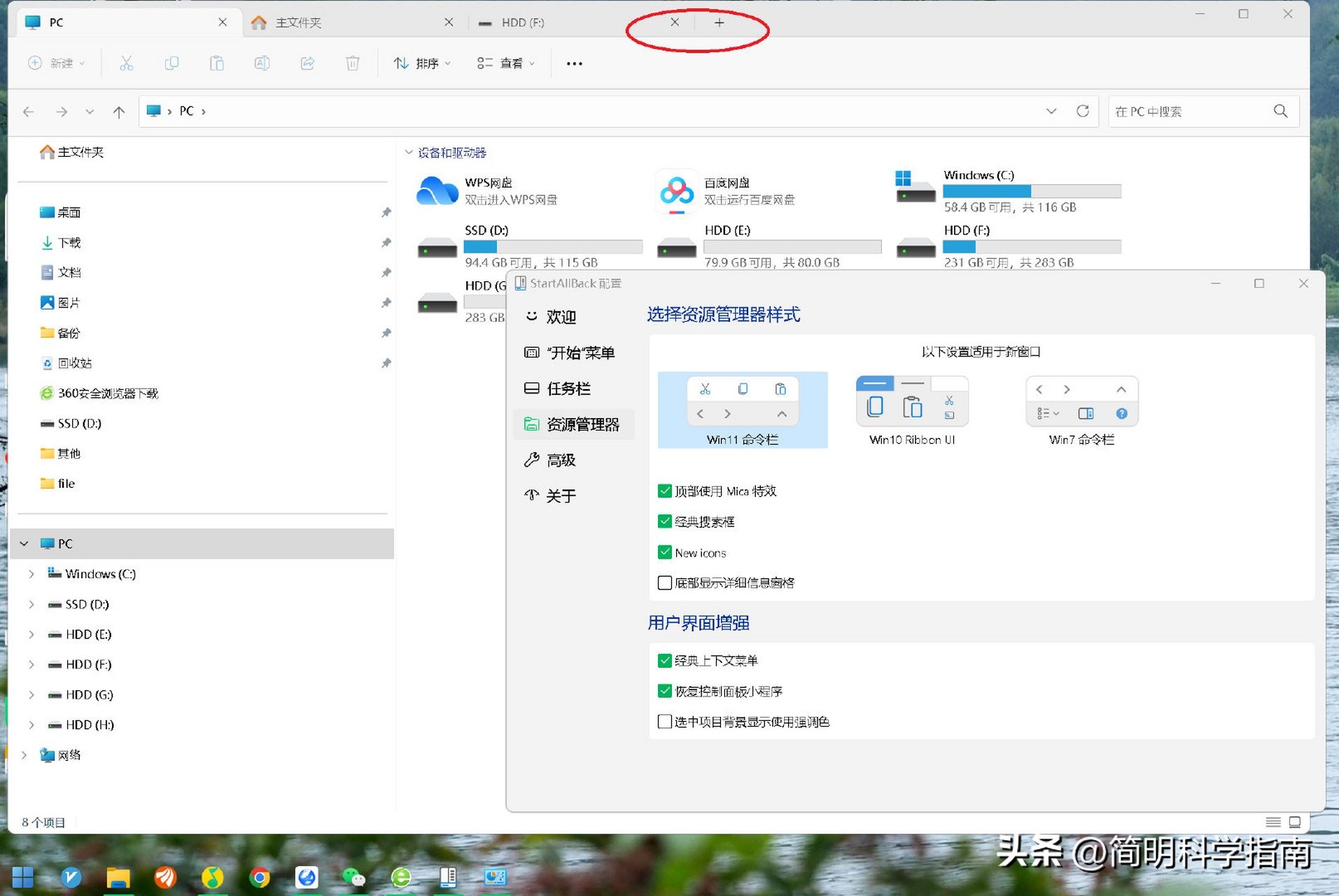Enable 选中项目背景显示使用强调色 option
The height and width of the screenshot is (896, 1339).
pos(665,721)
